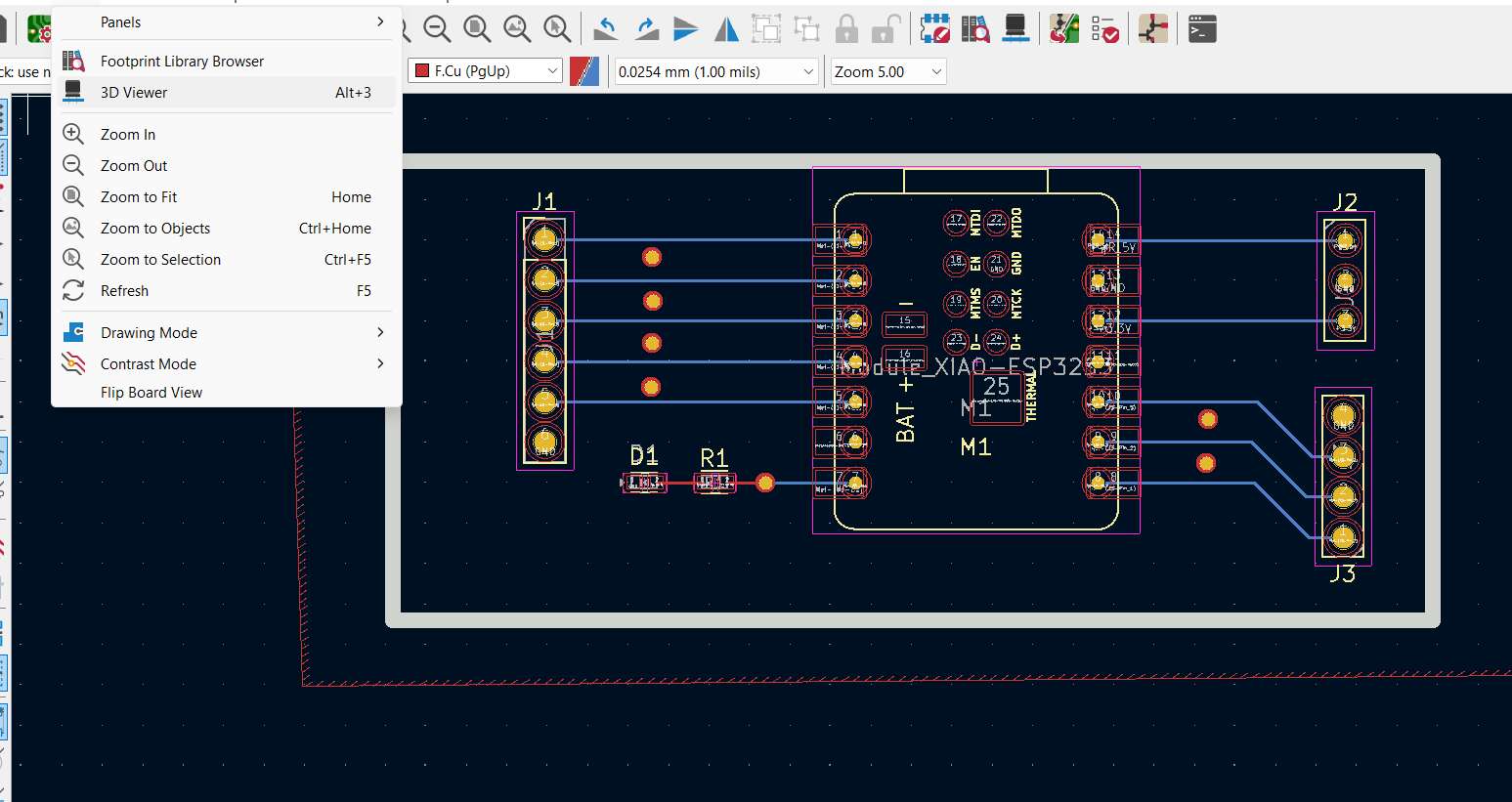Click the Unlock items open-padlock icon
Screen dimensions: 1512x802
[x=886, y=29]
